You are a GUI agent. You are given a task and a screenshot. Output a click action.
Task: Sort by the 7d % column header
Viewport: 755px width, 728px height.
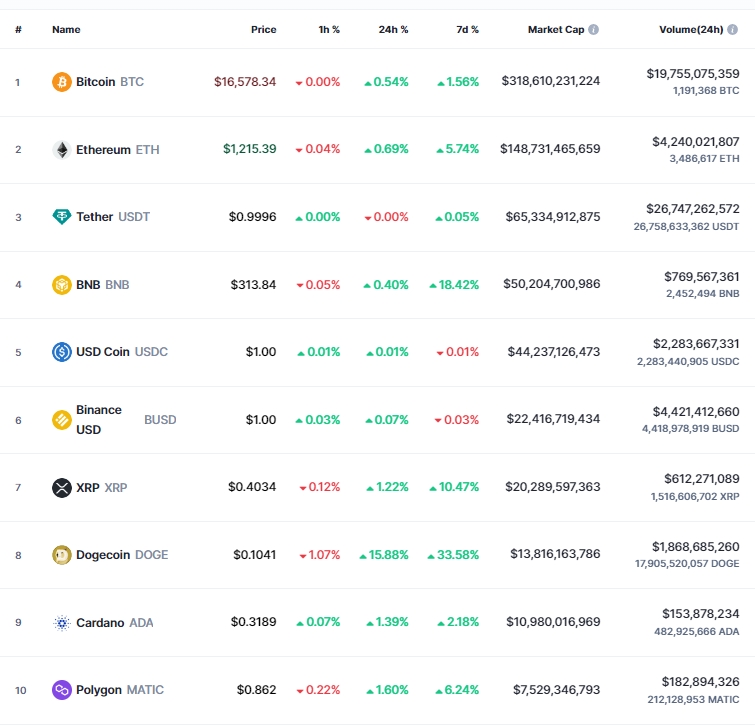467,29
